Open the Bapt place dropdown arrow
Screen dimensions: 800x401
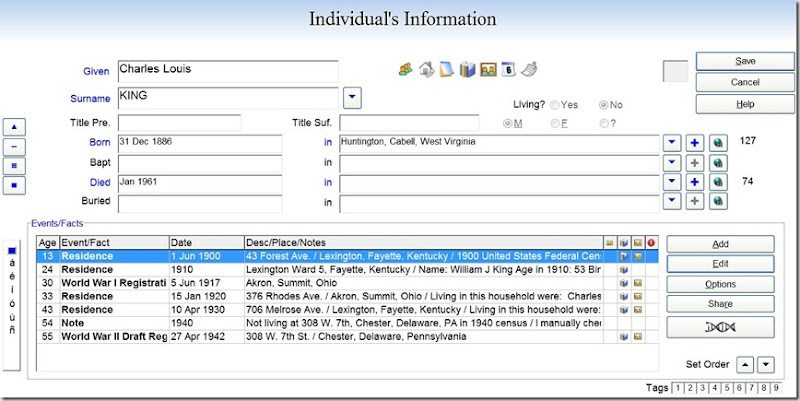click(x=672, y=163)
